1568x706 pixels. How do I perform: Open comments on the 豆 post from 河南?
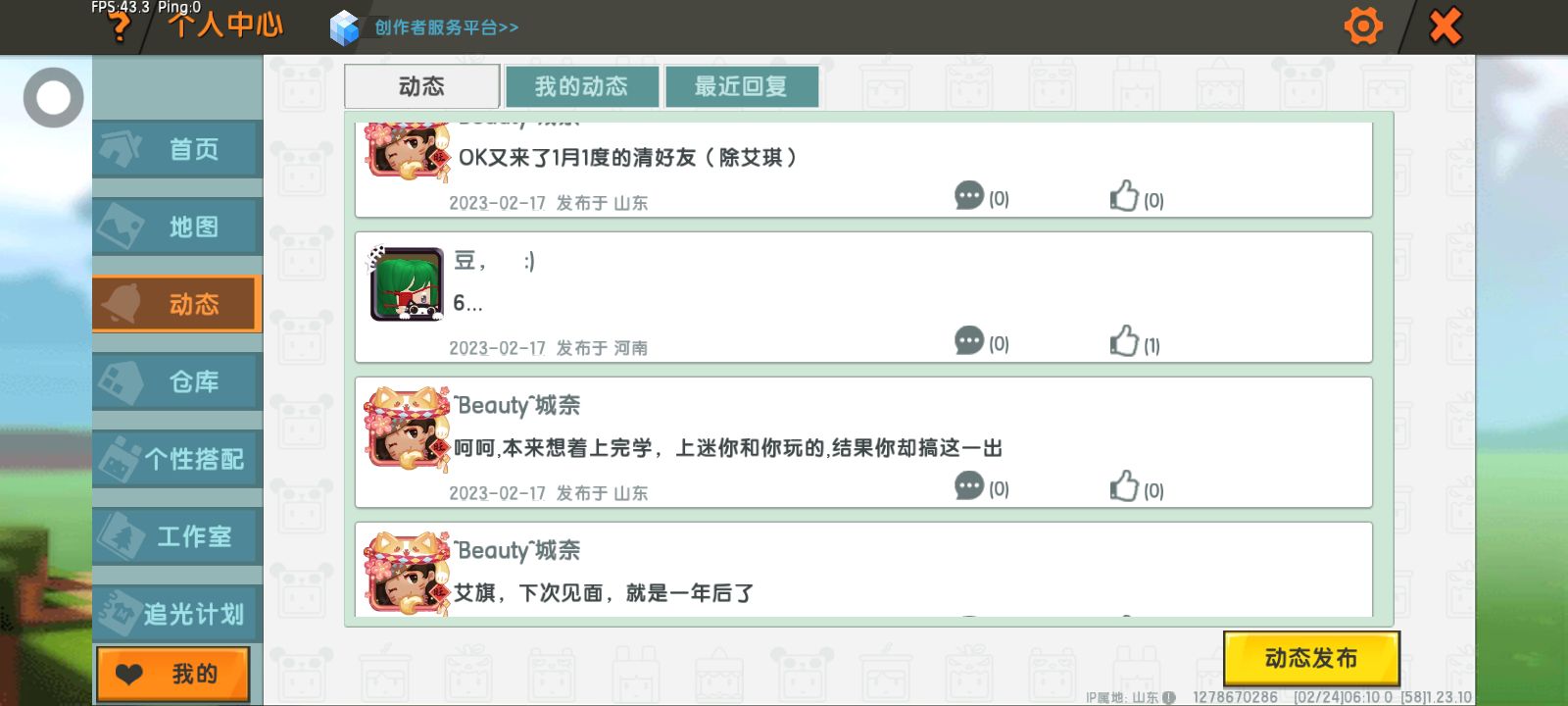(x=981, y=342)
